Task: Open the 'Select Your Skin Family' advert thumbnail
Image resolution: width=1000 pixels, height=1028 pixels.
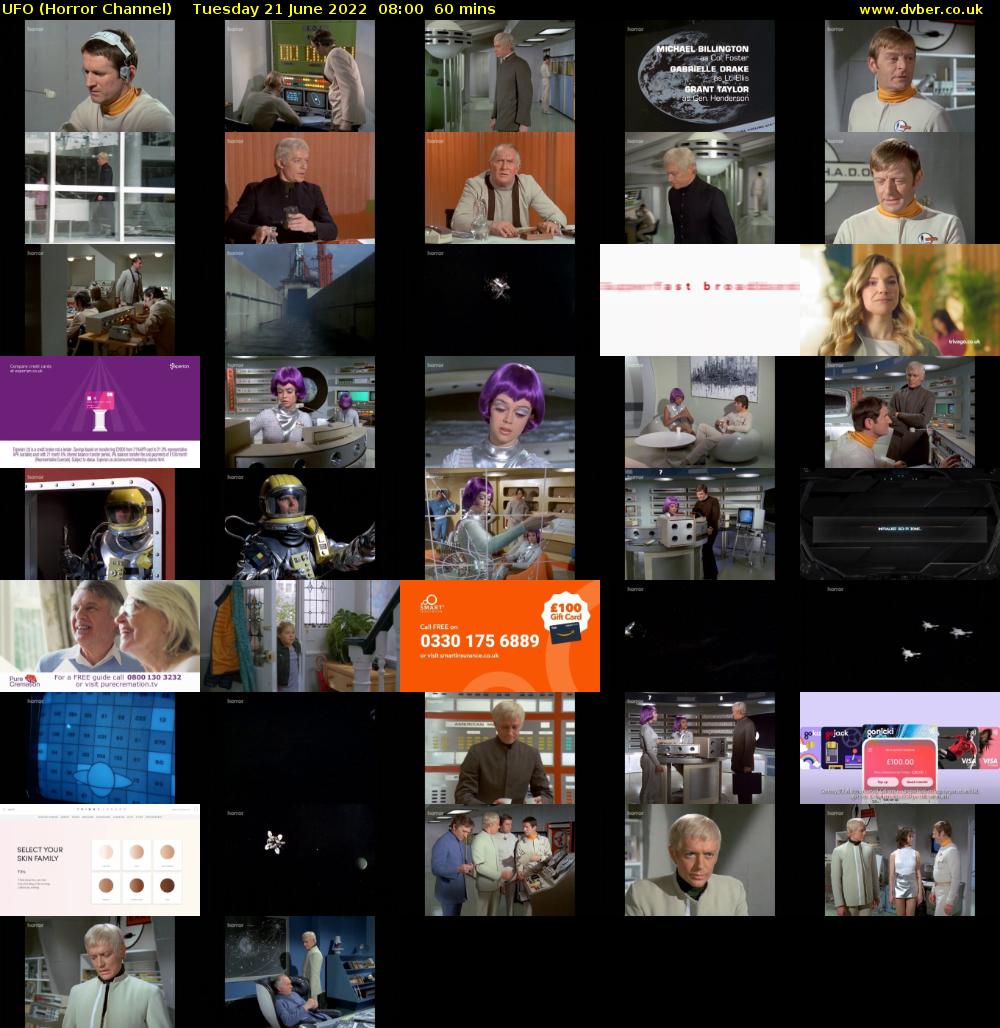Action: point(100,861)
